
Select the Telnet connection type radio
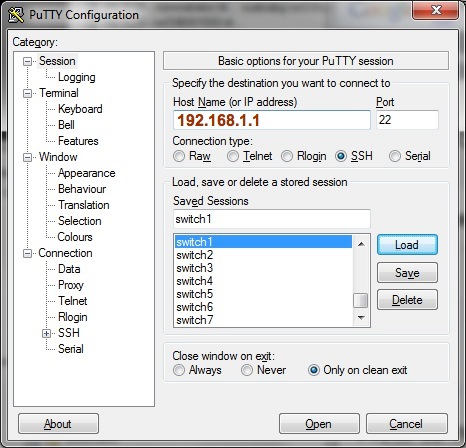pos(233,156)
